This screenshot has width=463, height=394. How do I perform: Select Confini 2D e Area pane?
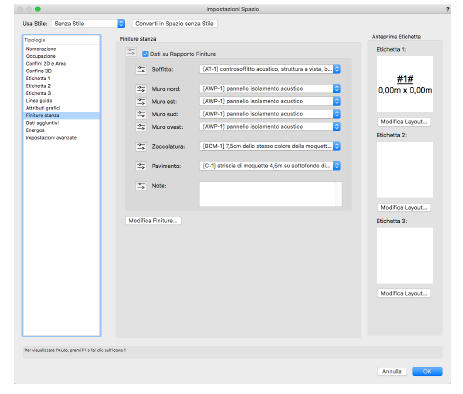61,64
